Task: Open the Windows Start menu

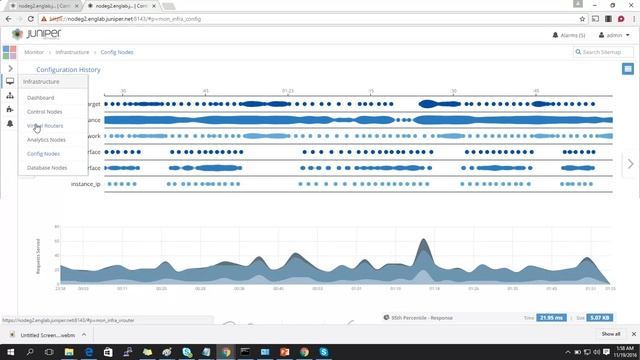Action: click(x=10, y=352)
